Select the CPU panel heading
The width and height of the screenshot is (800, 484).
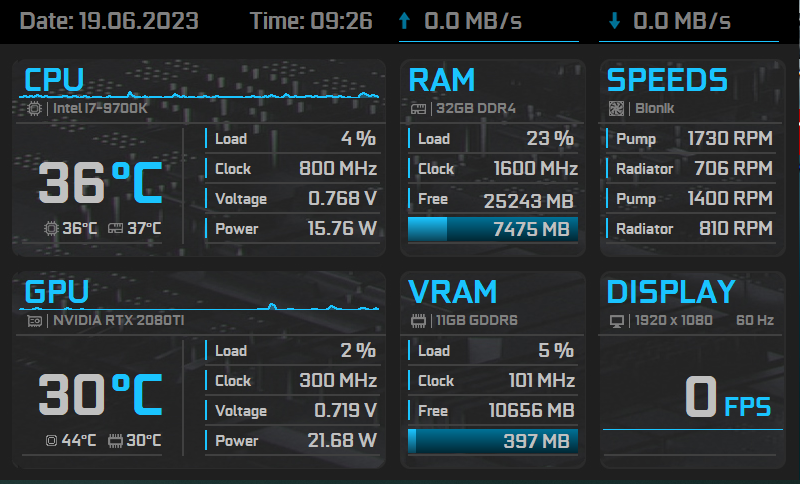pyautogui.click(x=54, y=80)
